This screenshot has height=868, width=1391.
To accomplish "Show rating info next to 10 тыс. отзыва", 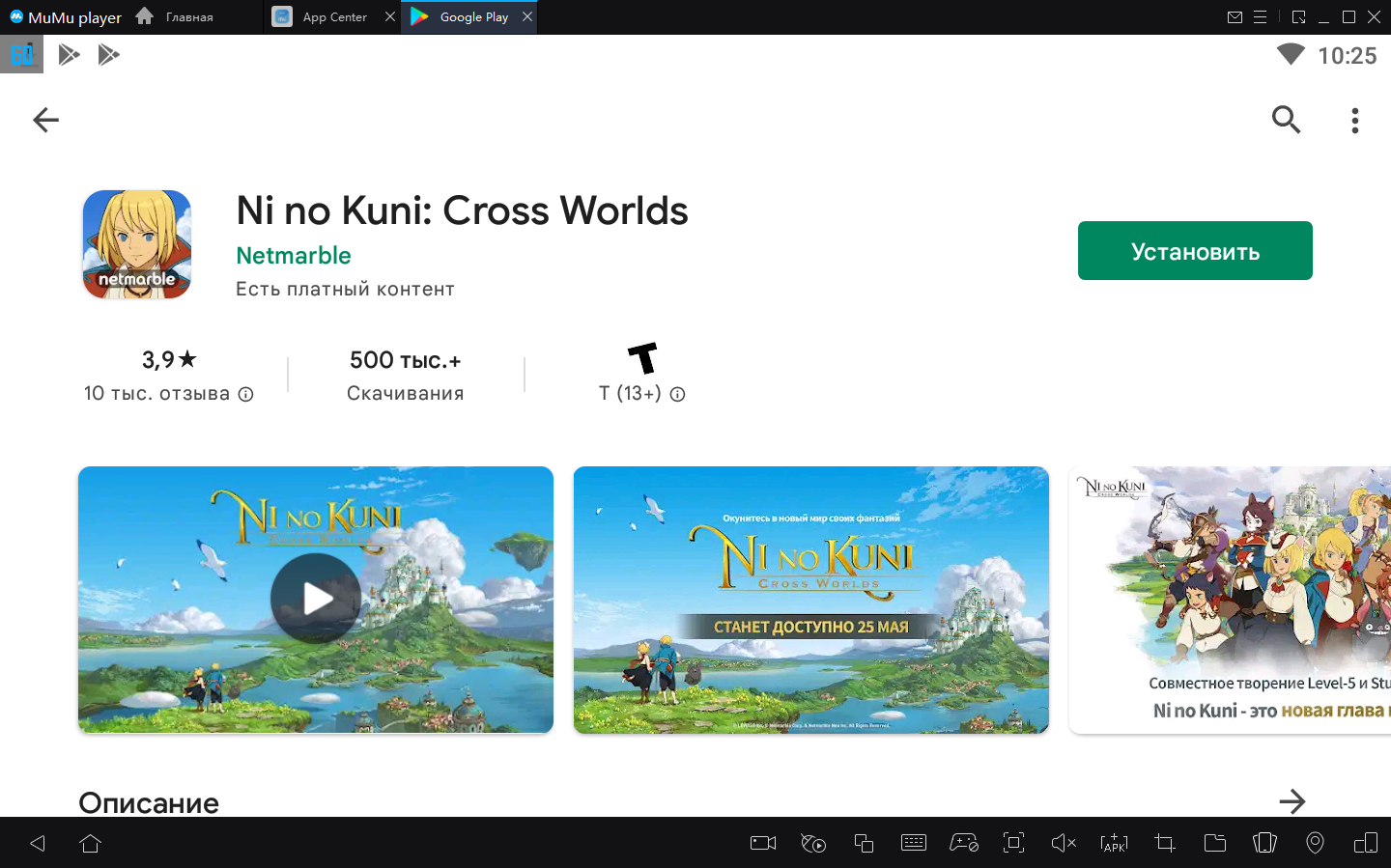I will click(x=246, y=394).
